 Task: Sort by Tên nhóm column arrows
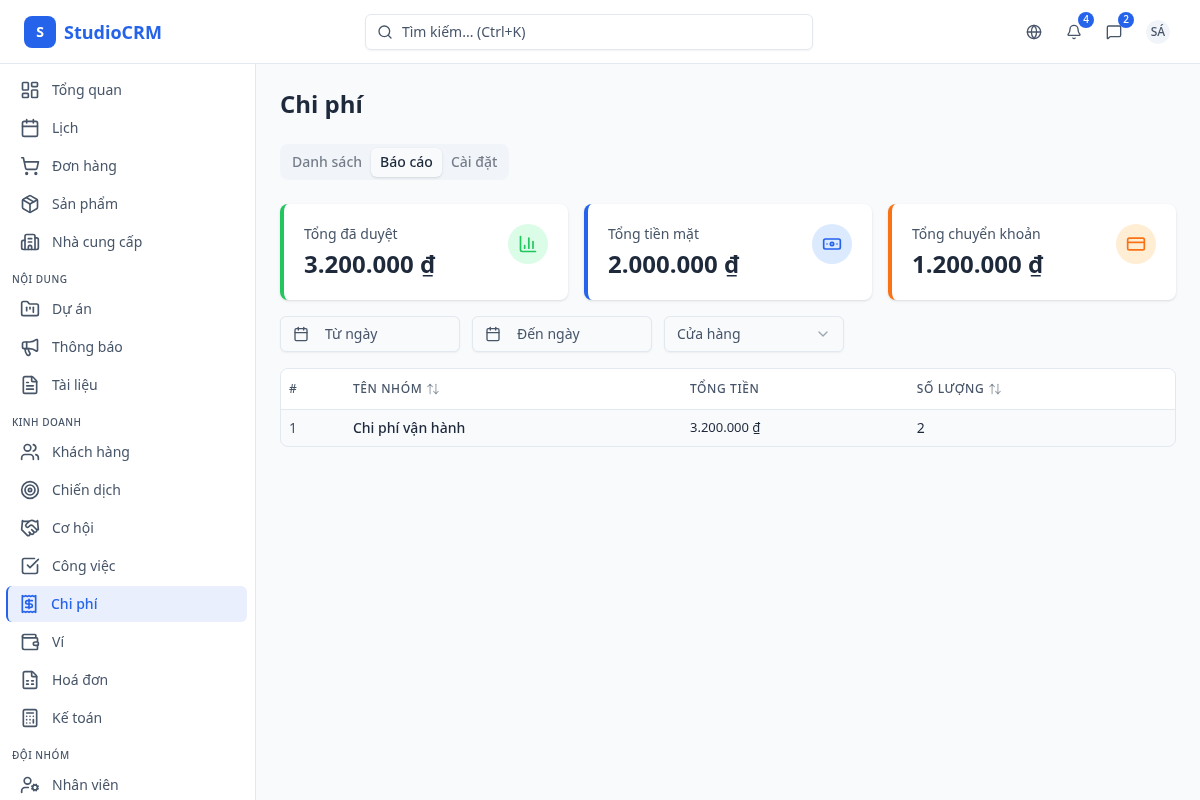[x=433, y=389]
